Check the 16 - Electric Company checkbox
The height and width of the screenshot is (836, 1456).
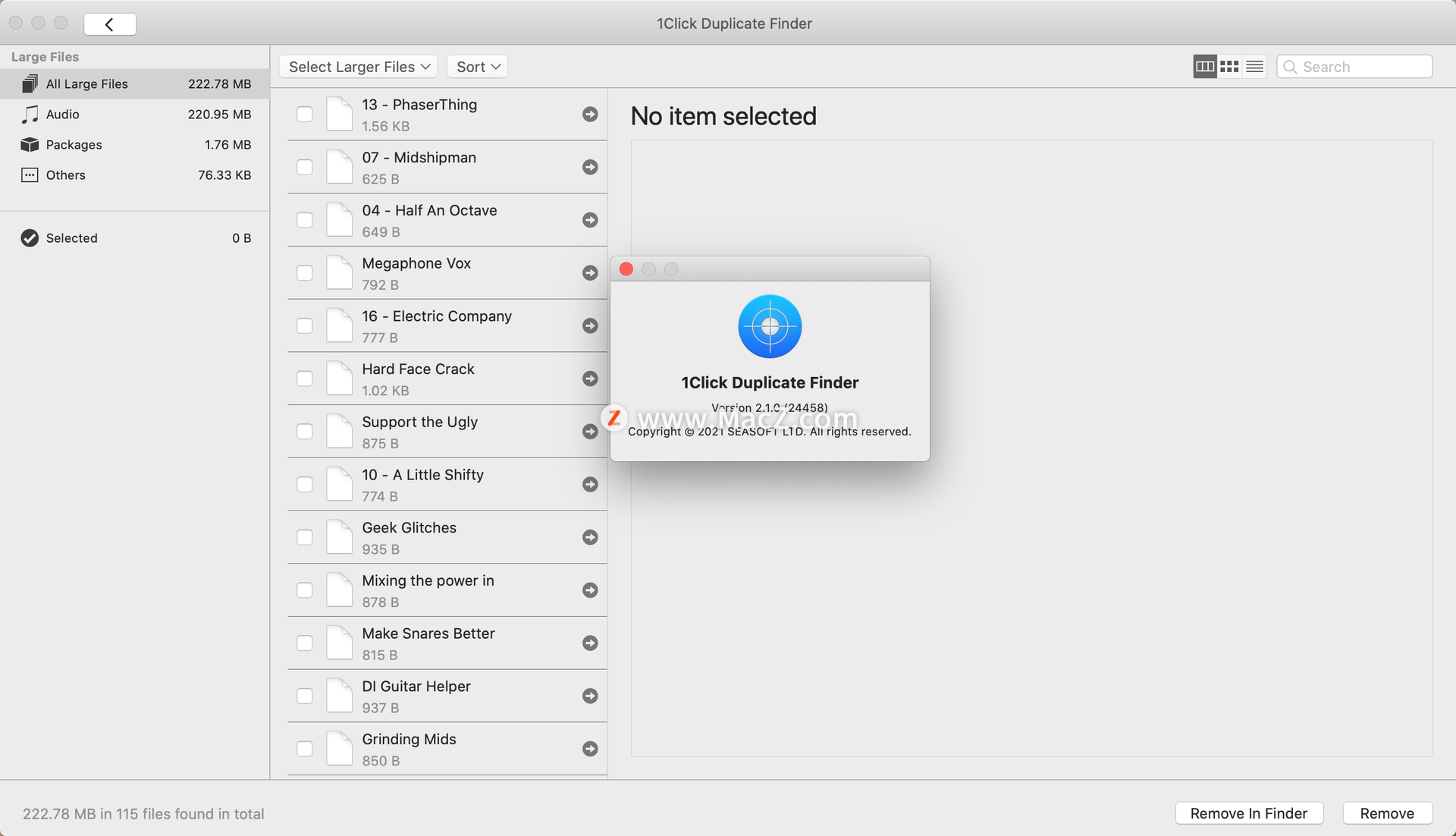(x=305, y=325)
